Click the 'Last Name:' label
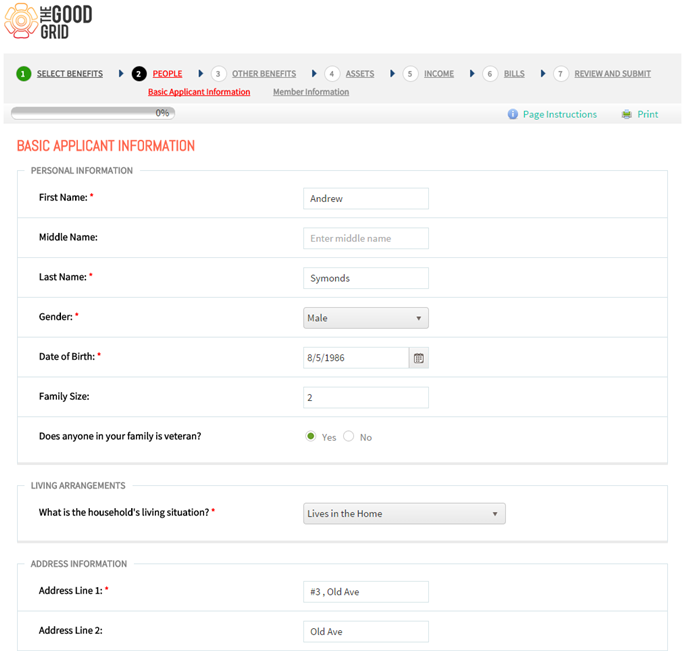Screen dimensions: 683x667 [x=63, y=277]
